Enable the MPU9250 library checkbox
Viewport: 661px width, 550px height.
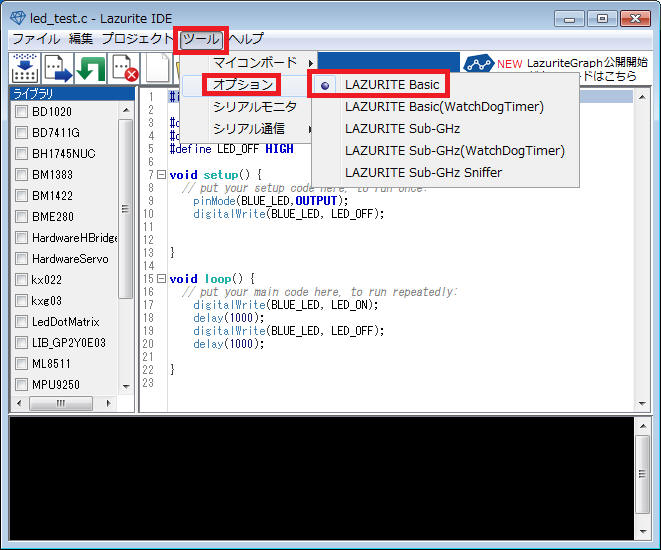21,384
